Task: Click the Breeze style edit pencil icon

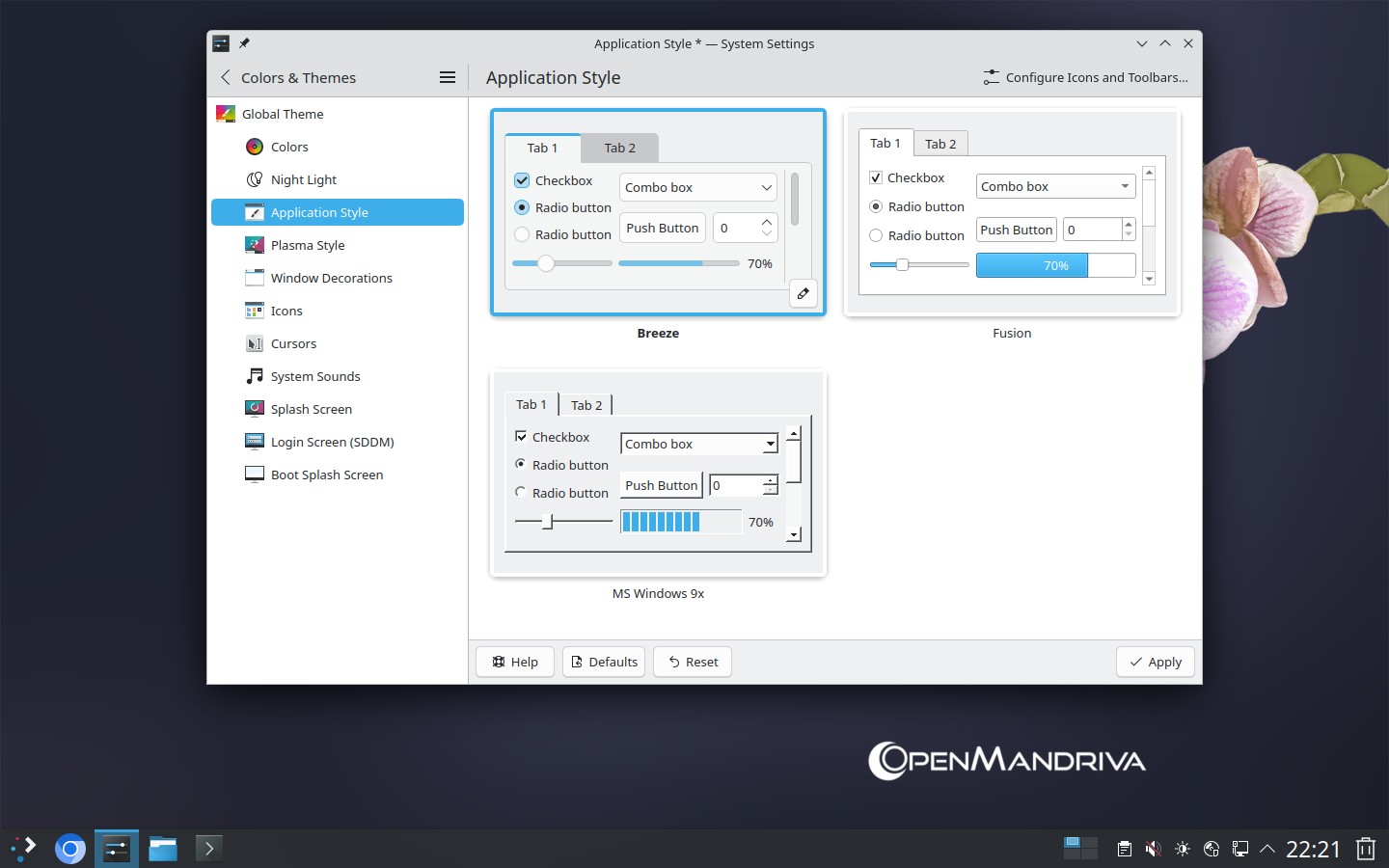Action: pyautogui.click(x=803, y=293)
